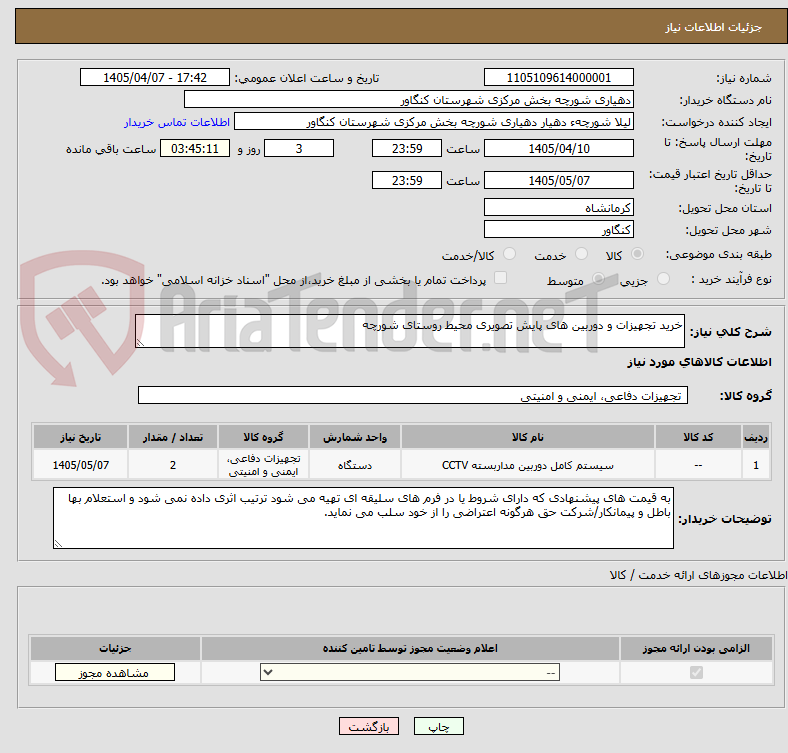
Task: Click the resize handle of description box
Action: [140, 343]
